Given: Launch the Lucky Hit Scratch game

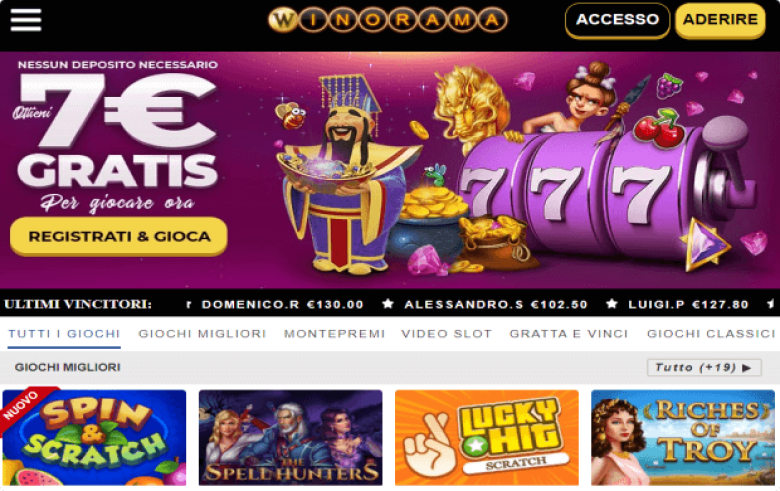Looking at the screenshot, I should [487, 437].
